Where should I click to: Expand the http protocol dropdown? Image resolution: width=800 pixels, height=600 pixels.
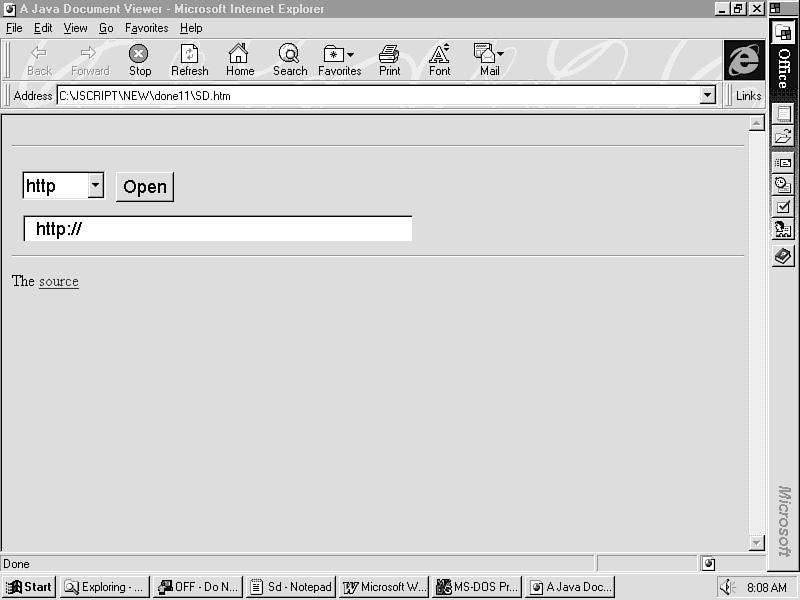95,185
